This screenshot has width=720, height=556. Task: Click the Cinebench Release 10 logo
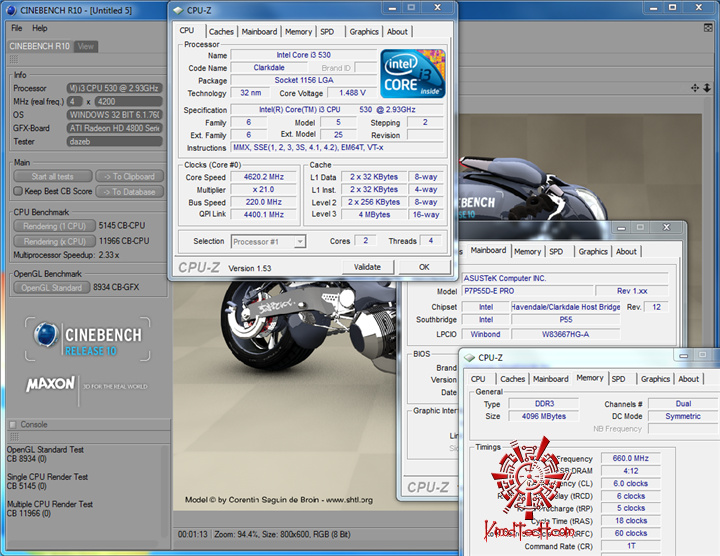tap(88, 339)
